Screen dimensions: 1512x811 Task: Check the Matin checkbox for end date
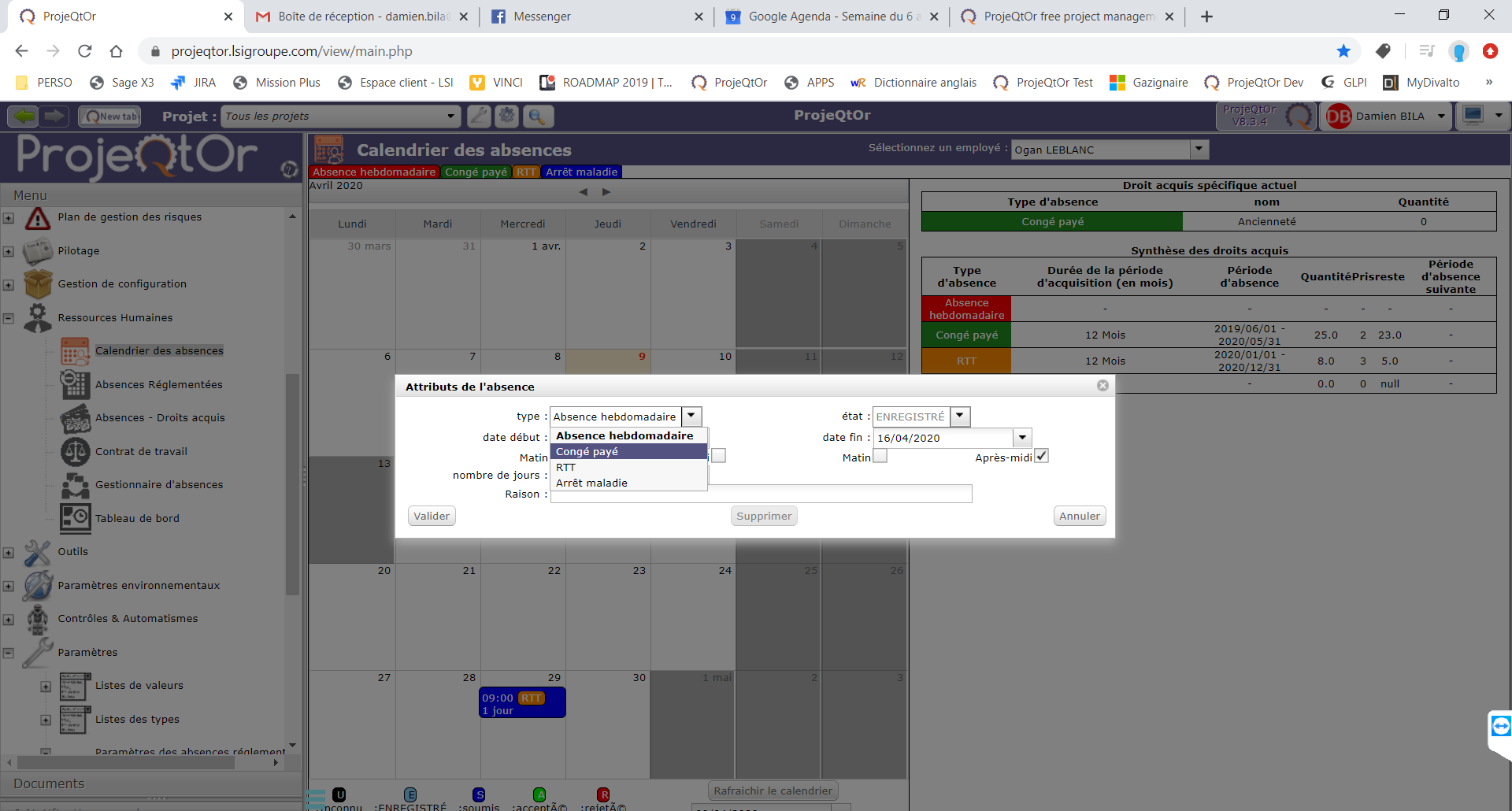[880, 457]
